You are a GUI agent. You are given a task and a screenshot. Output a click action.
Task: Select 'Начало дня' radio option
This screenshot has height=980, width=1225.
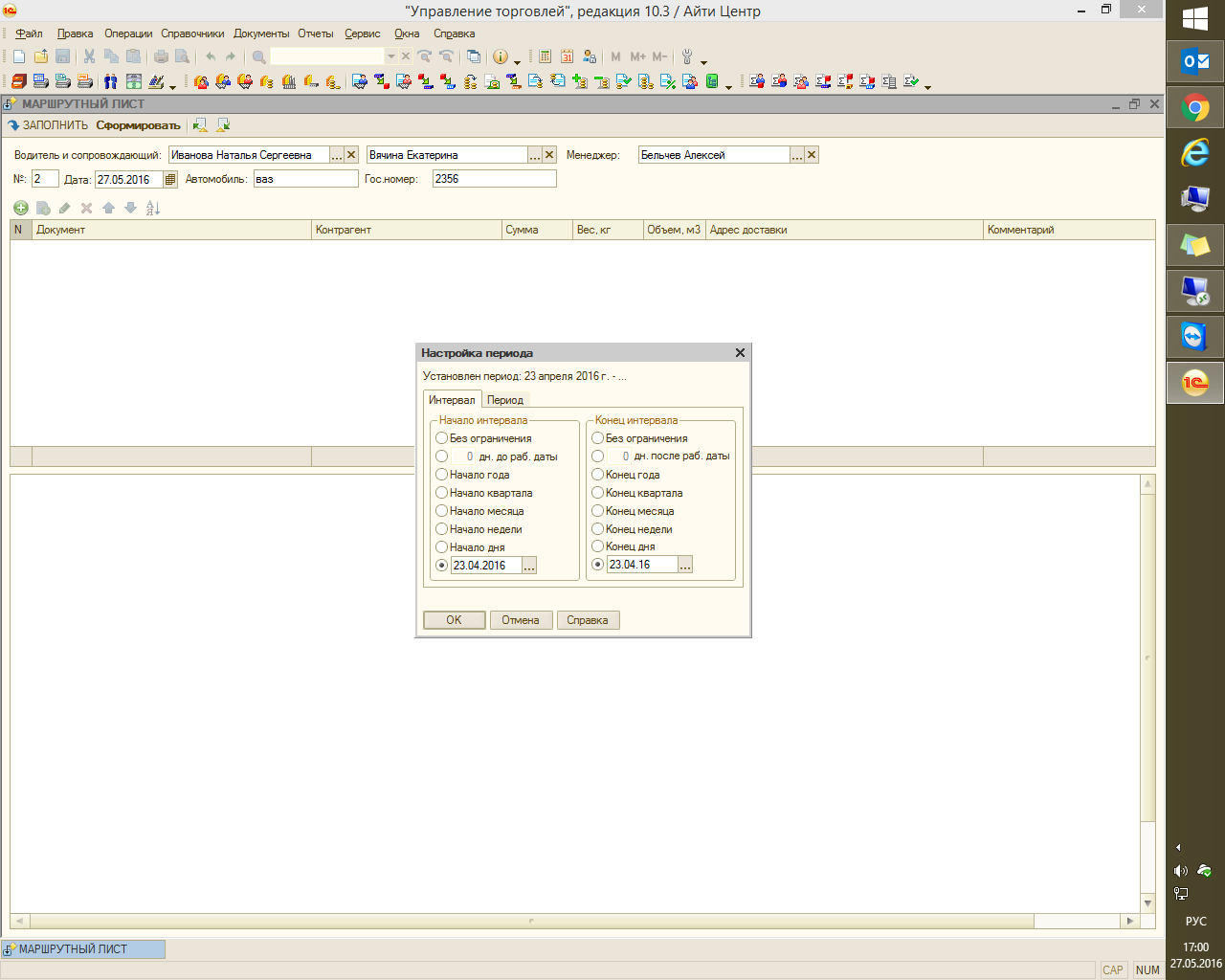[441, 547]
